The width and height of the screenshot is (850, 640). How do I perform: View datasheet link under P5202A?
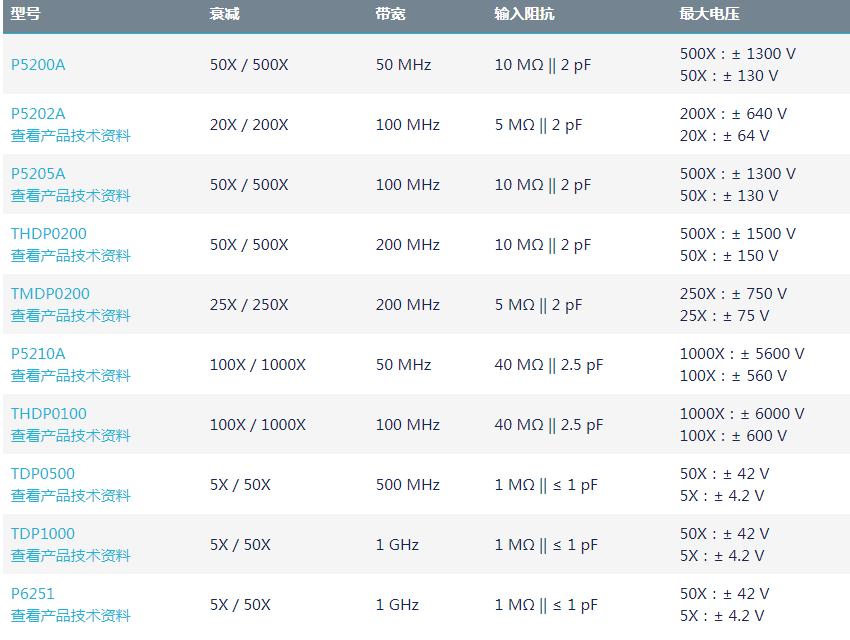click(70, 135)
